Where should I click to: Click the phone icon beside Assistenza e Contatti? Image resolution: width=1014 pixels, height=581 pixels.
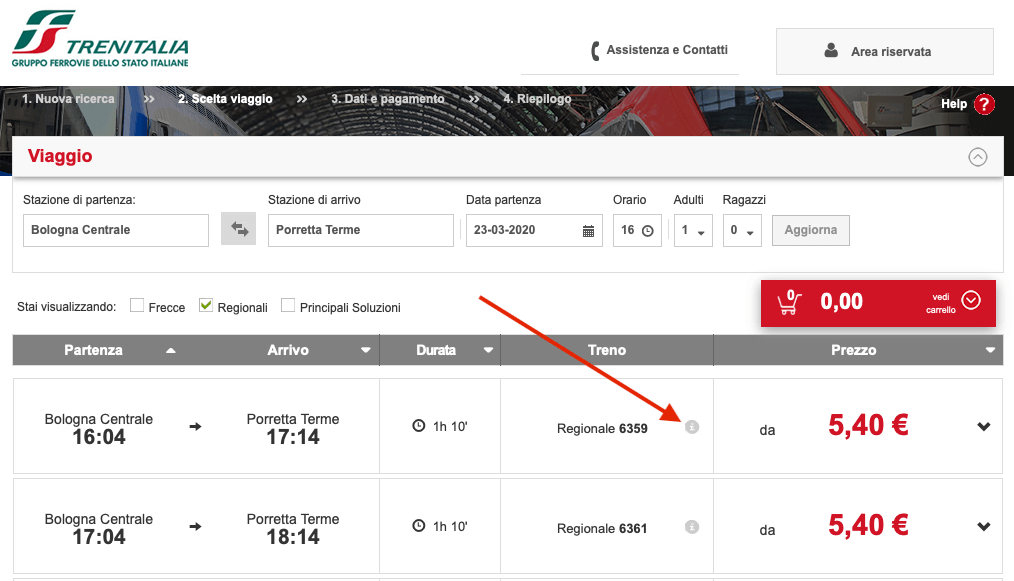(x=596, y=50)
